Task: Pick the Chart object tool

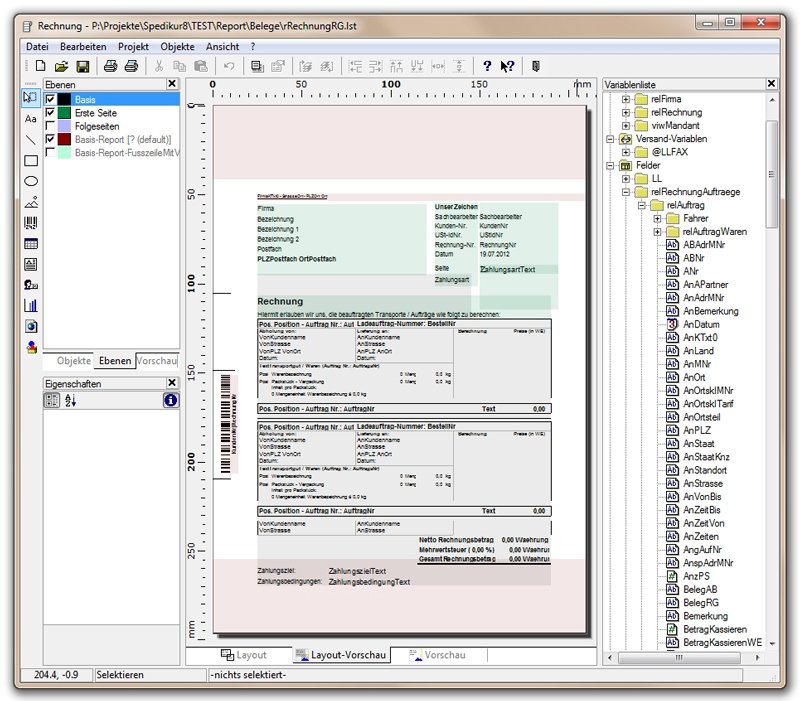Action: click(31, 305)
